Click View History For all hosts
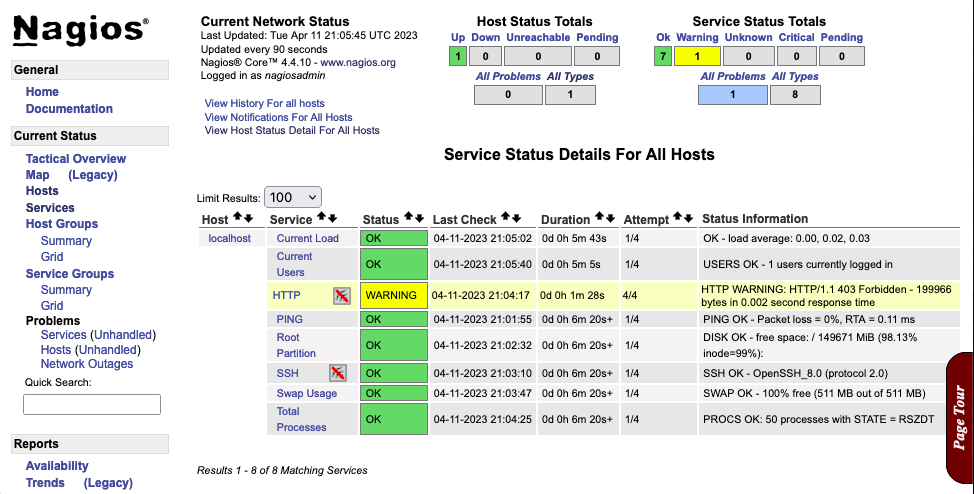Image resolution: width=974 pixels, height=494 pixels. click(264, 103)
